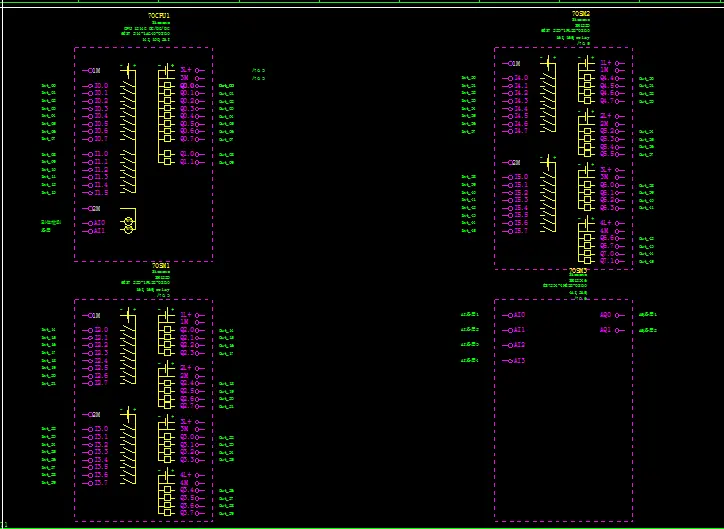Pick the Q7.1 output terminal on 70SM2
724x529 pixels.
click(x=610, y=261)
